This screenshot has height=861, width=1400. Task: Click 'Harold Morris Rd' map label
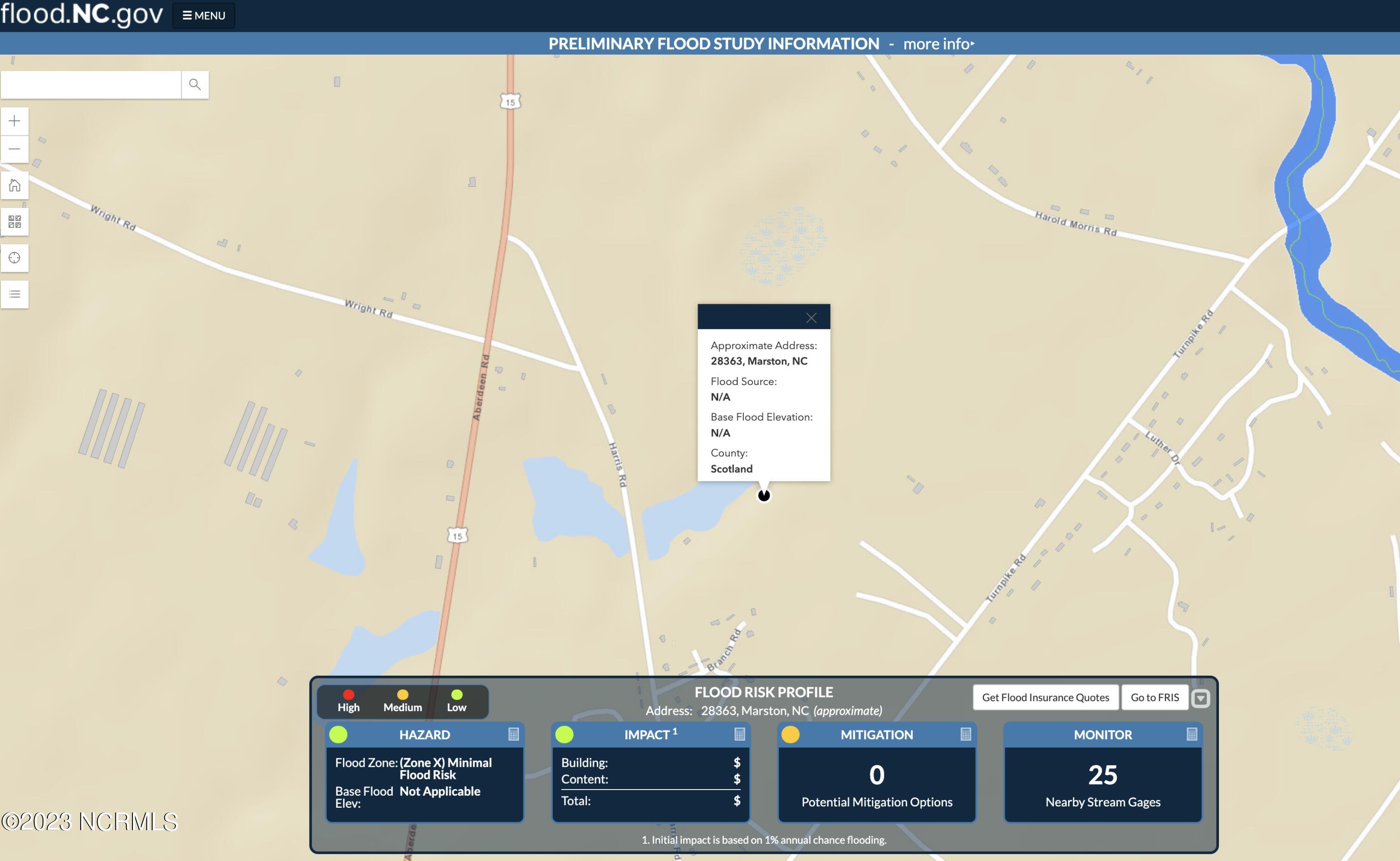coord(1076,224)
